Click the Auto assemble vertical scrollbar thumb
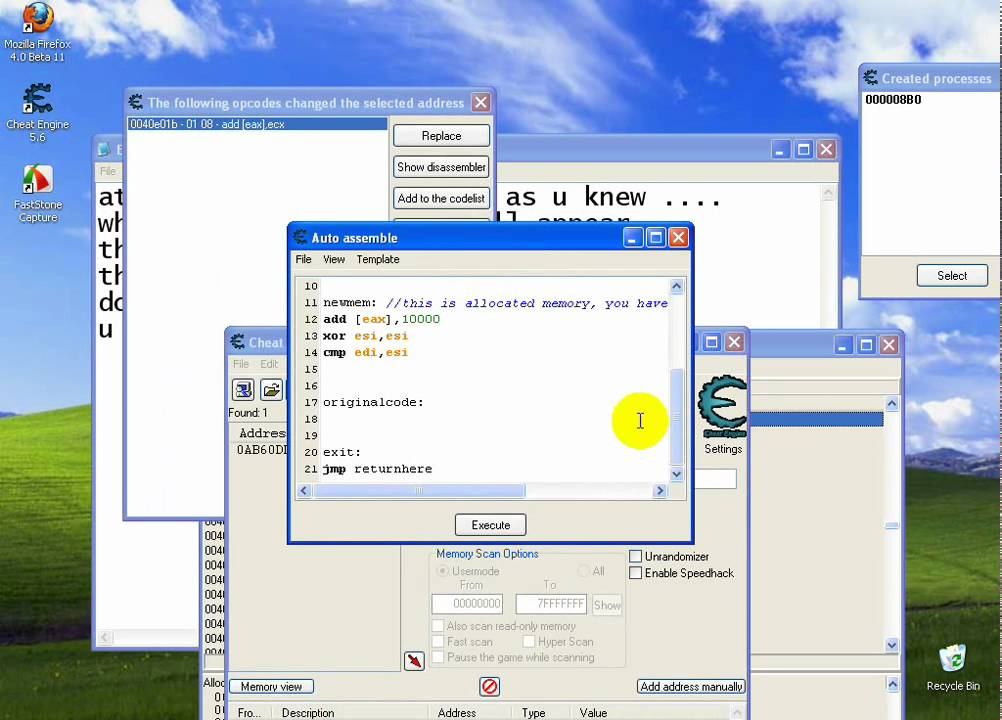Image resolution: width=1002 pixels, height=720 pixels. pyautogui.click(x=676, y=417)
